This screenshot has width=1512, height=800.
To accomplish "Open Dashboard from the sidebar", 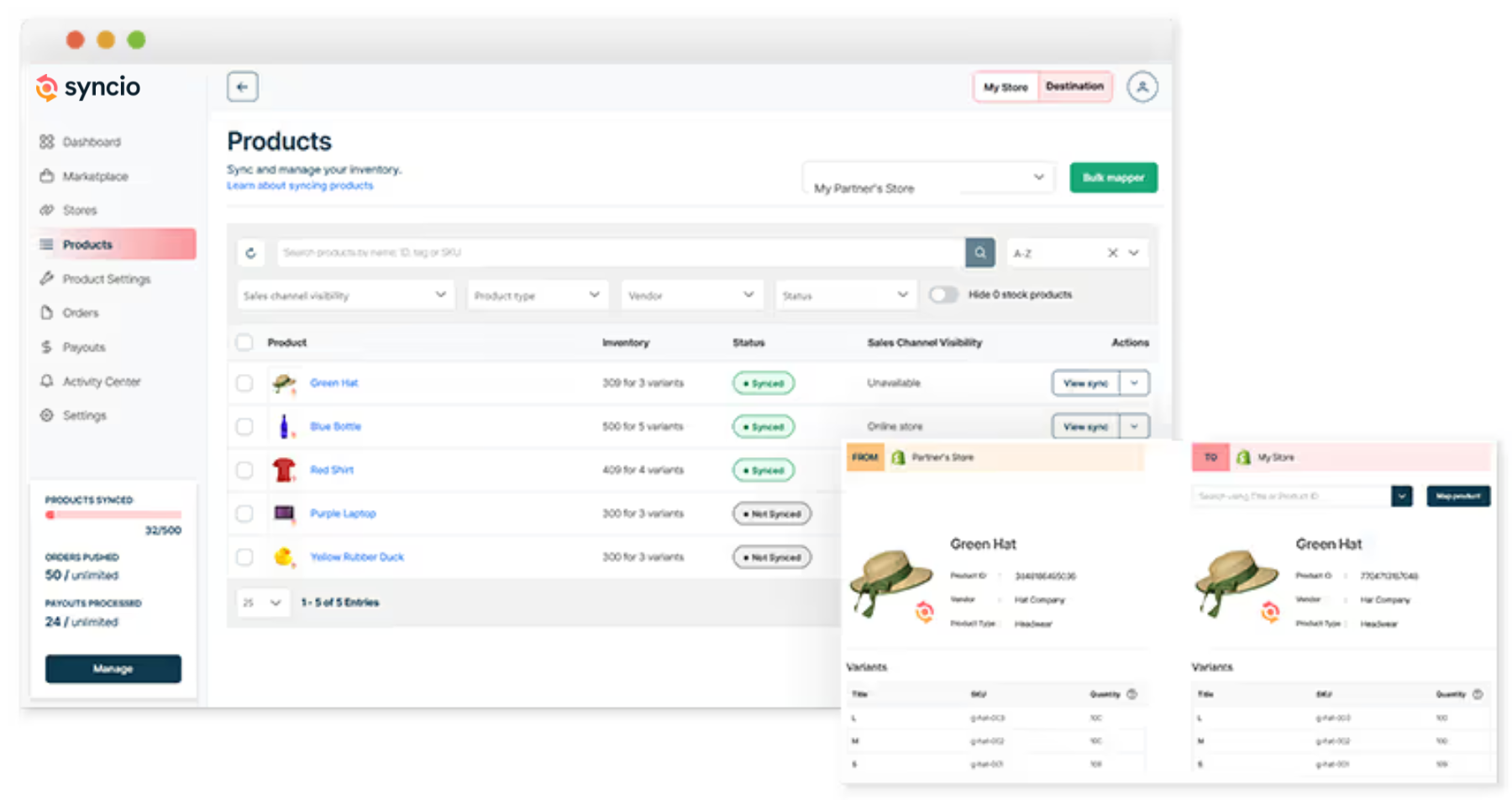I will [x=92, y=142].
